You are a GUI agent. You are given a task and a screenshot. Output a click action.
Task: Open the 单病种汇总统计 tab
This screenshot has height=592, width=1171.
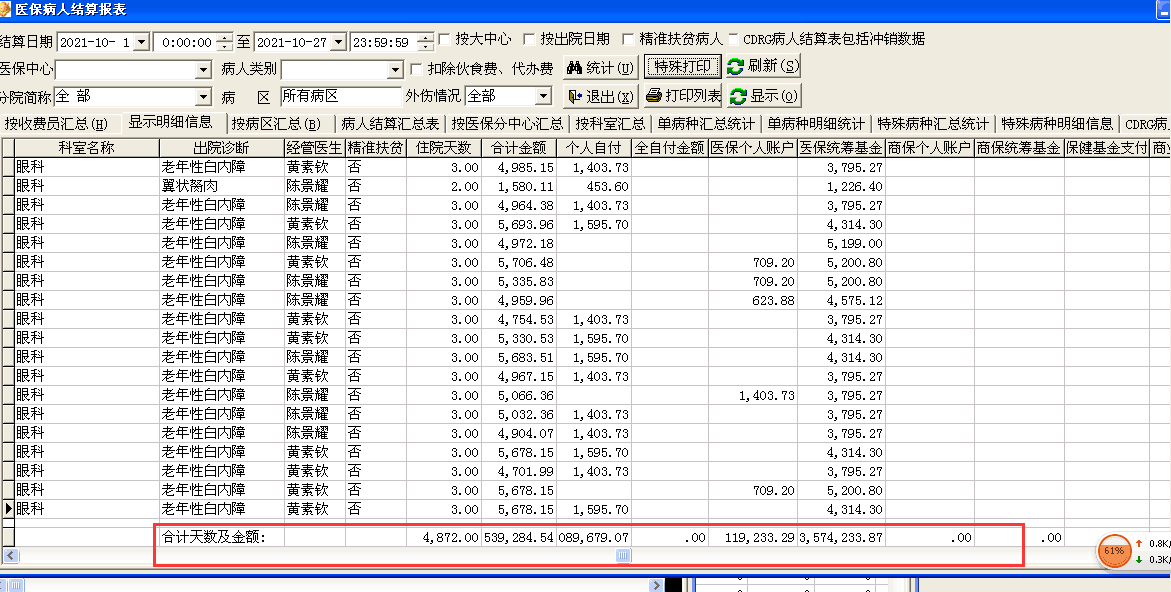pyautogui.click(x=706, y=123)
